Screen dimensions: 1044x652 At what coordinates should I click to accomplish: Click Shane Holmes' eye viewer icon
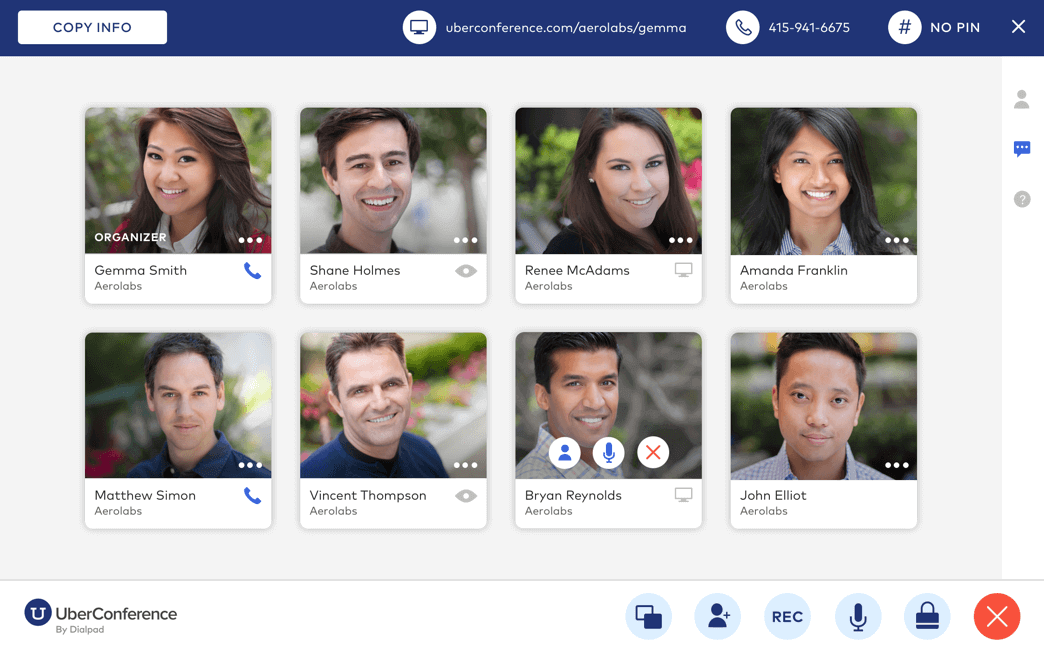pos(466,271)
